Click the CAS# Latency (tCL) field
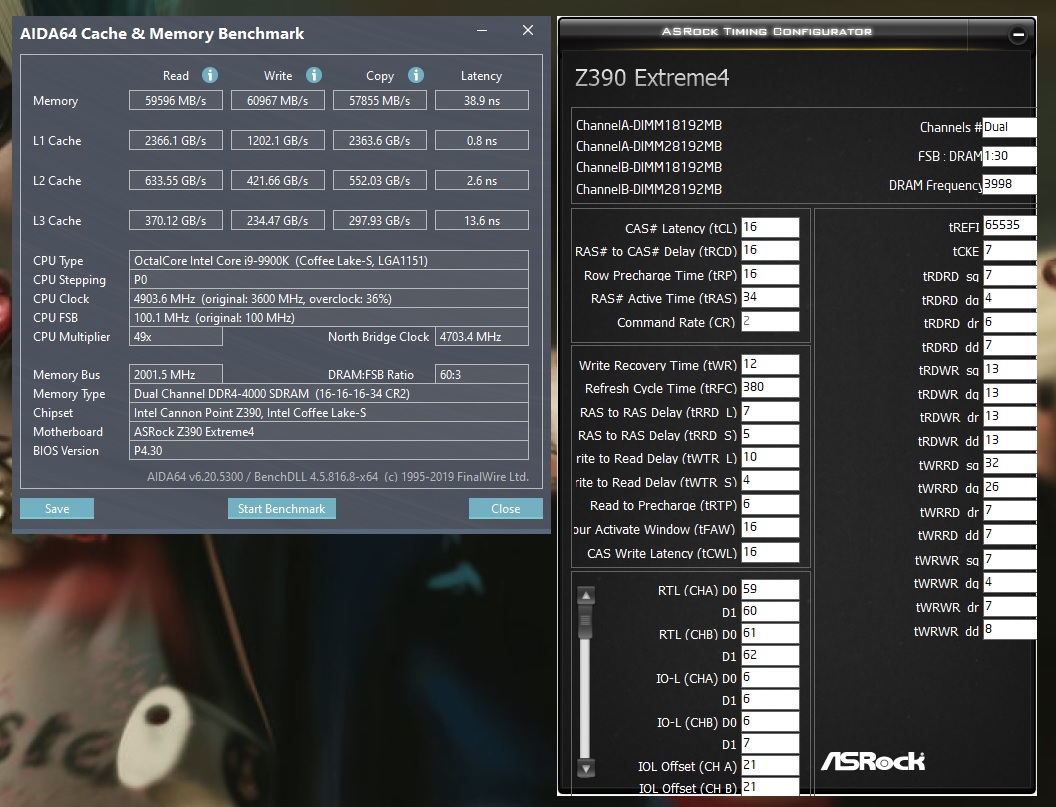Image resolution: width=1056 pixels, height=807 pixels. pos(770,228)
